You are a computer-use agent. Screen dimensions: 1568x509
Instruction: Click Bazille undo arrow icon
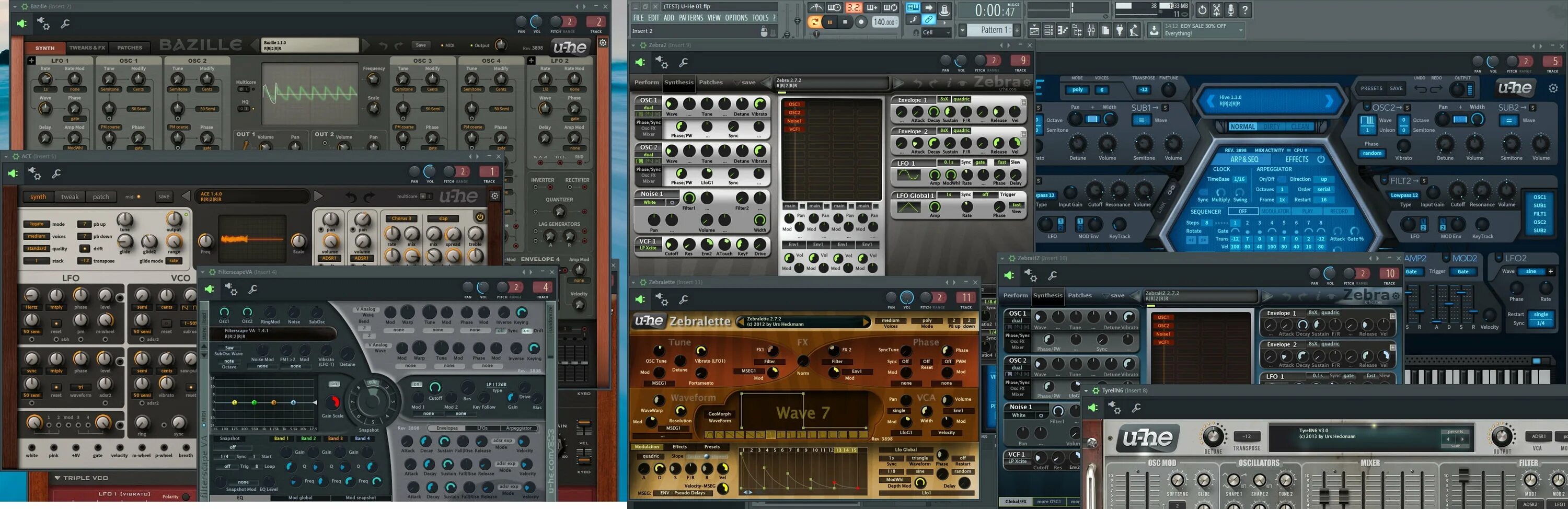383,45
